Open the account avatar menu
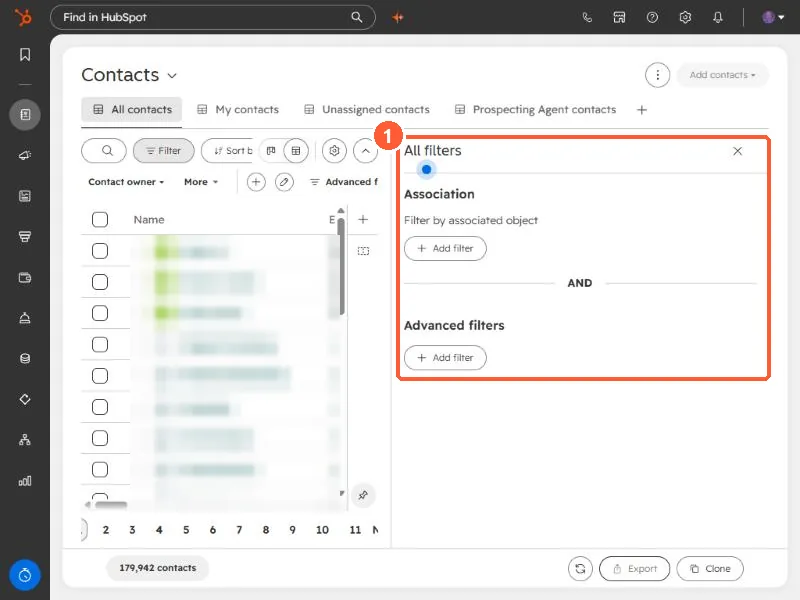Screen dimensions: 800x600 coord(773,17)
